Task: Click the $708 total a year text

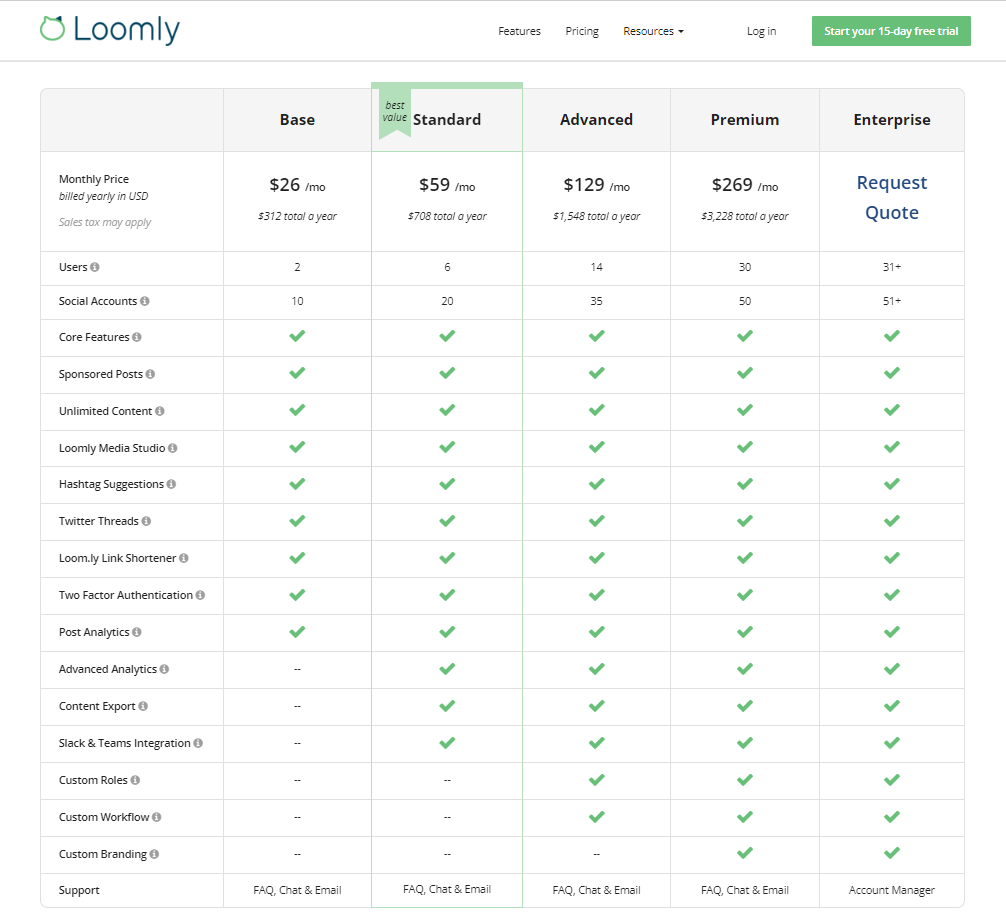Action: click(447, 216)
